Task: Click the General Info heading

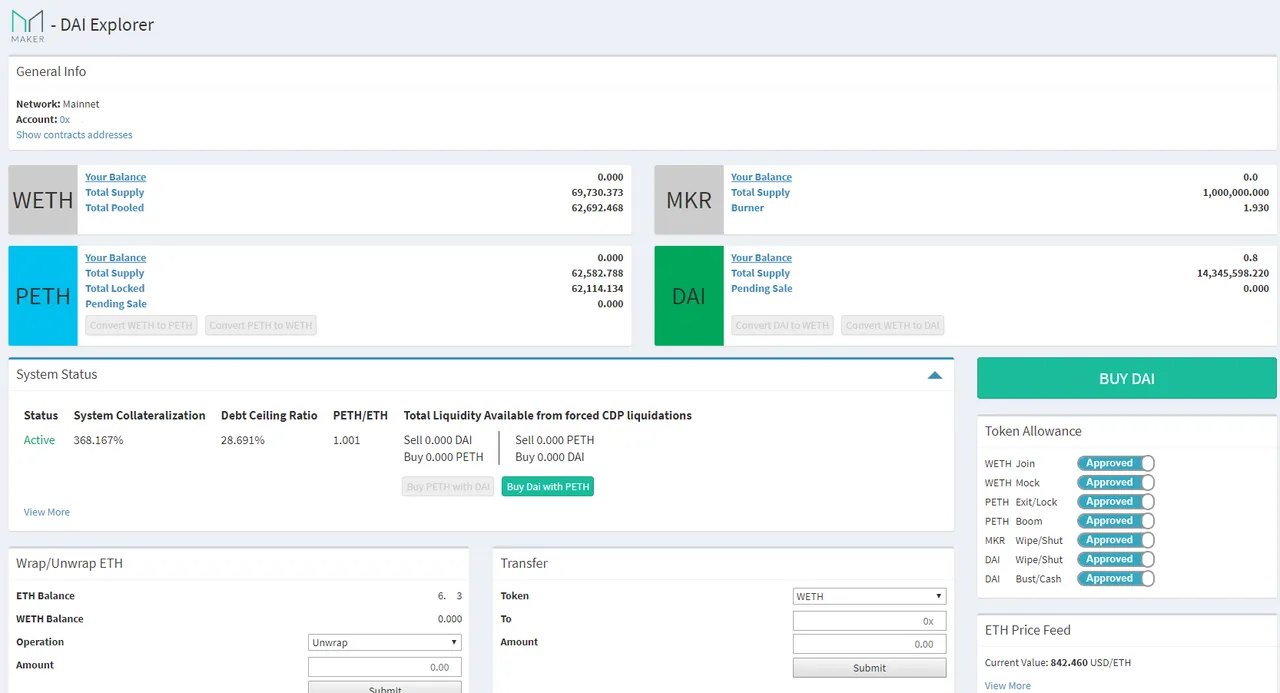Action: pos(51,72)
